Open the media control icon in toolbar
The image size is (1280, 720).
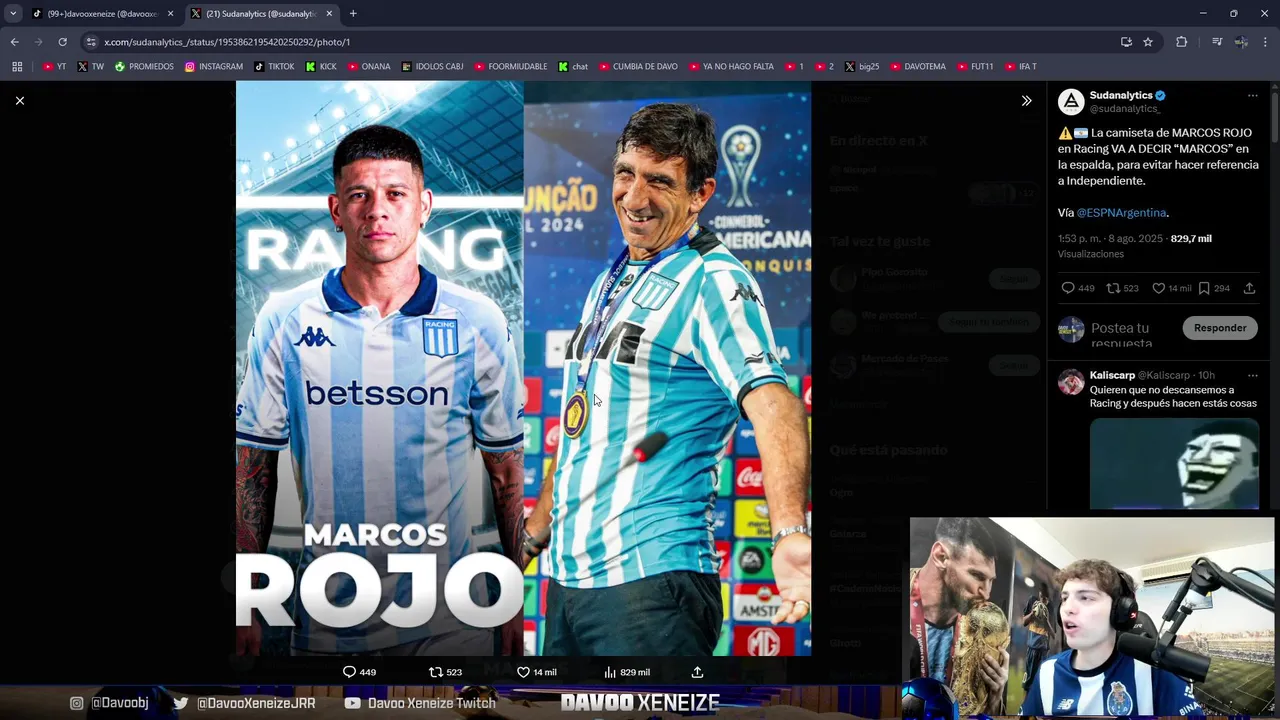[x=1217, y=42]
